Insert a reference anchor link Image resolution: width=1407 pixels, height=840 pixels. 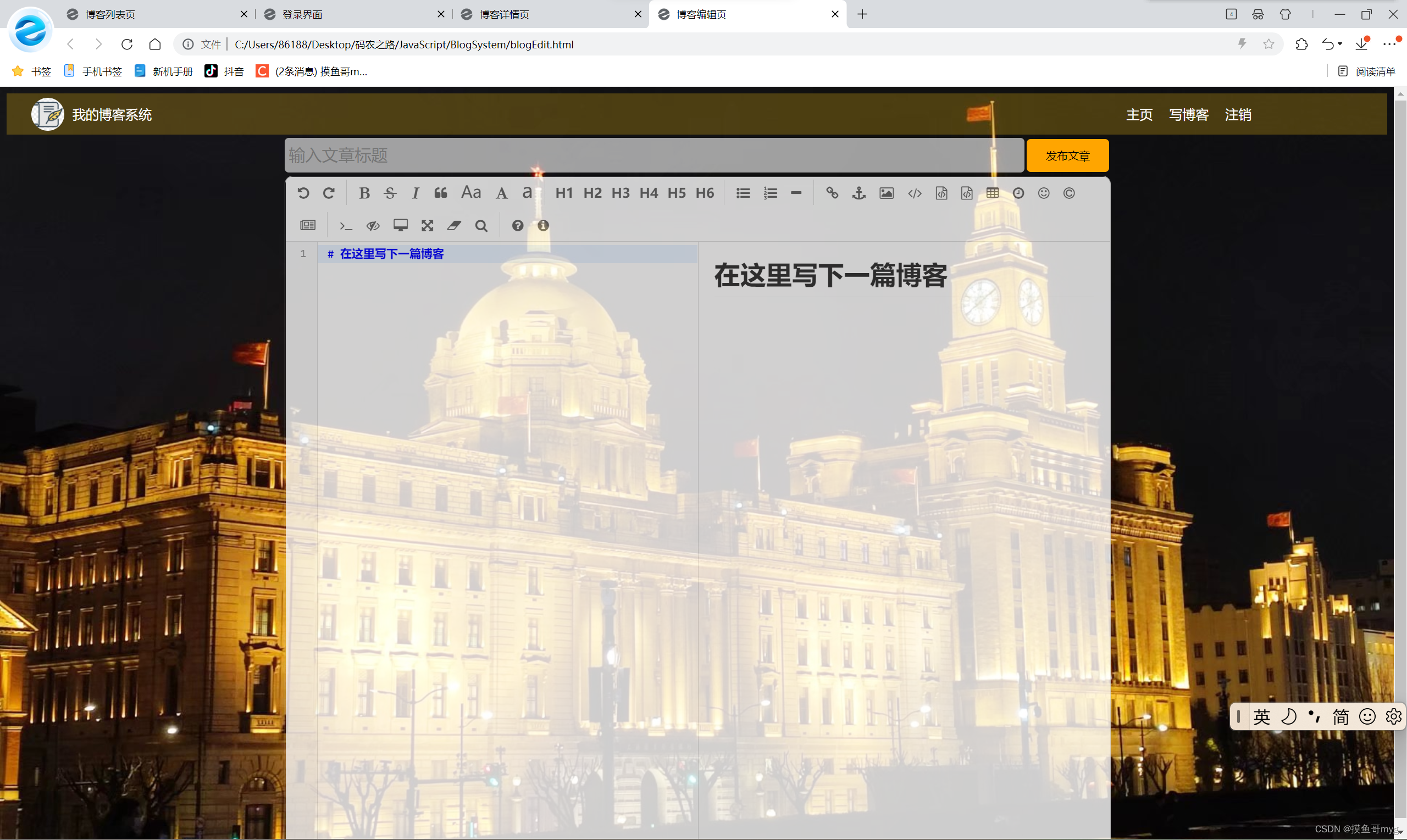click(x=859, y=193)
